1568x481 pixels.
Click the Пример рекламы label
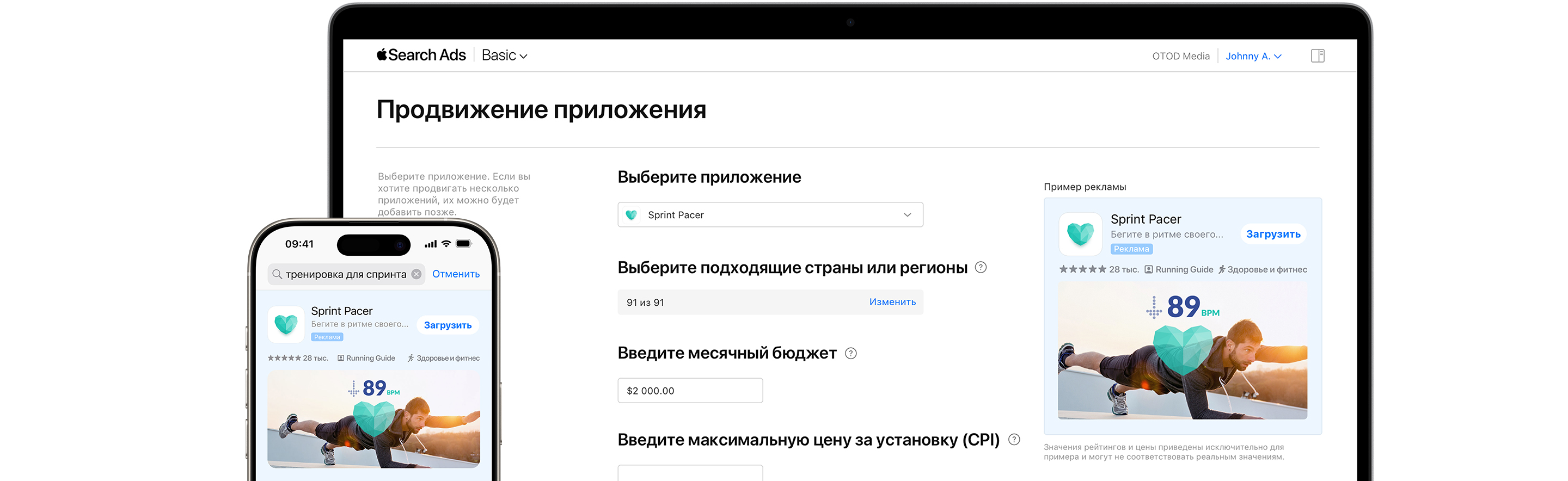1085,187
